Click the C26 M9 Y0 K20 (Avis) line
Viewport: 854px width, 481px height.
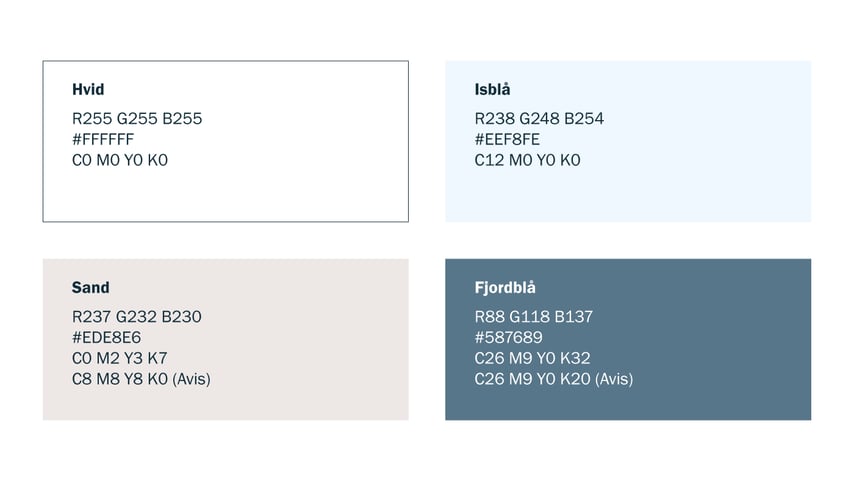click(x=554, y=379)
